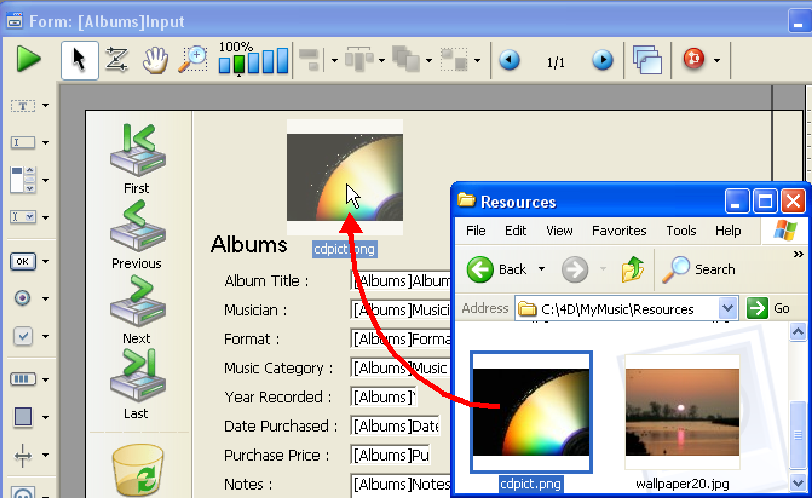Click the distribute objects toolbar icon
812x498 pixels.
358,60
